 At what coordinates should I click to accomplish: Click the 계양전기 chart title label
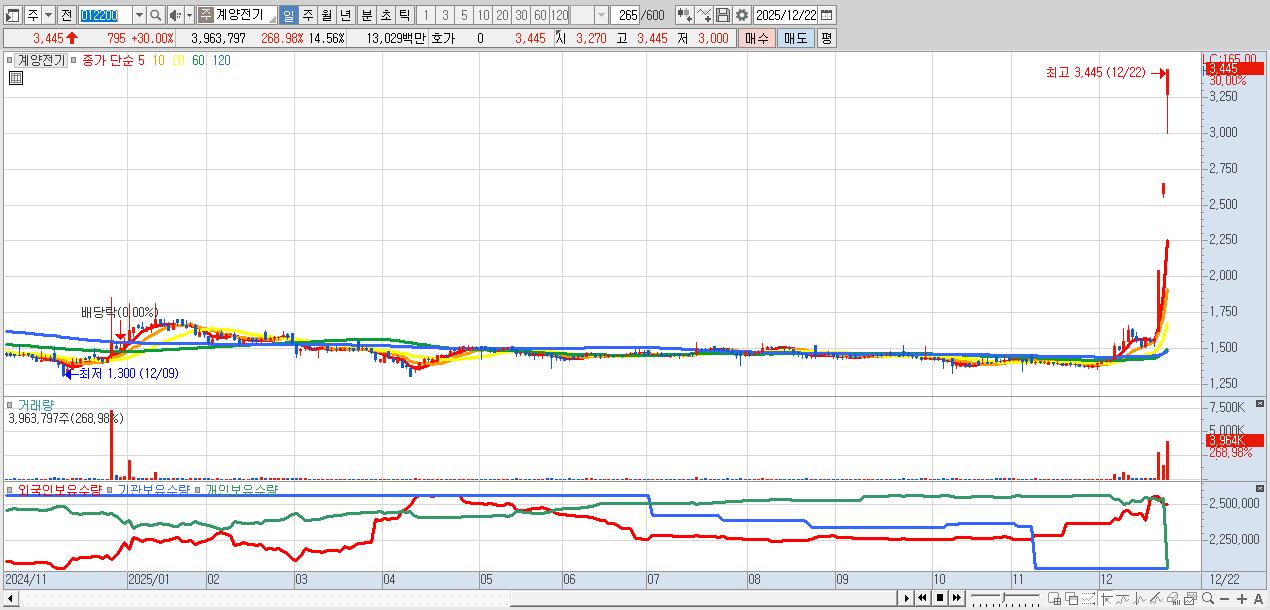click(x=41, y=60)
